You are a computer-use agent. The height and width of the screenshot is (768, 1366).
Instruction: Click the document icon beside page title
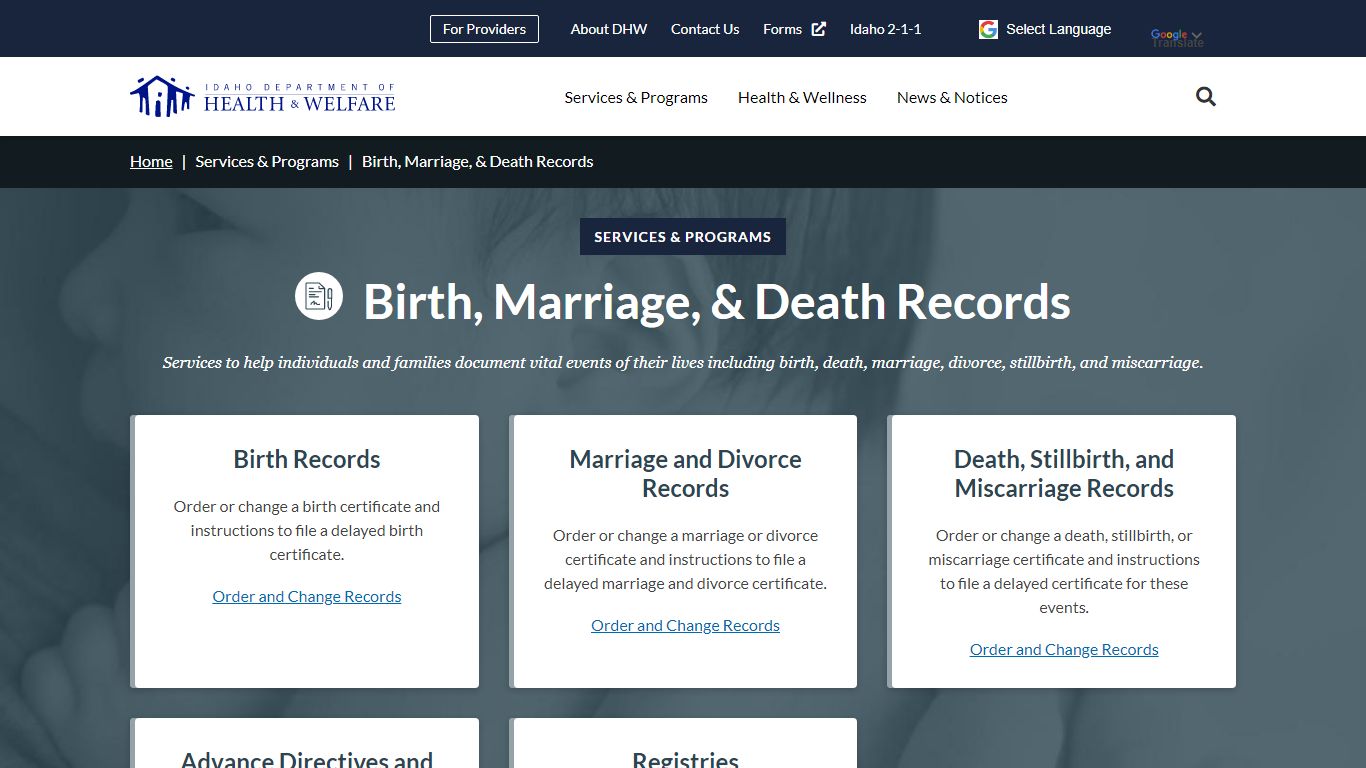[319, 297]
